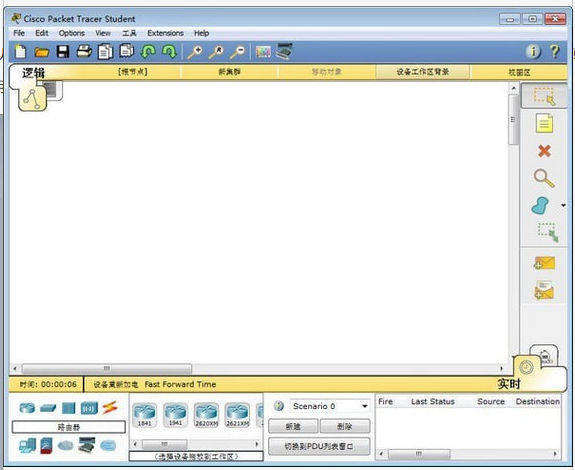Click the Paste icon in toolbar
Image resolution: width=575 pixels, height=470 pixels.
[127, 51]
